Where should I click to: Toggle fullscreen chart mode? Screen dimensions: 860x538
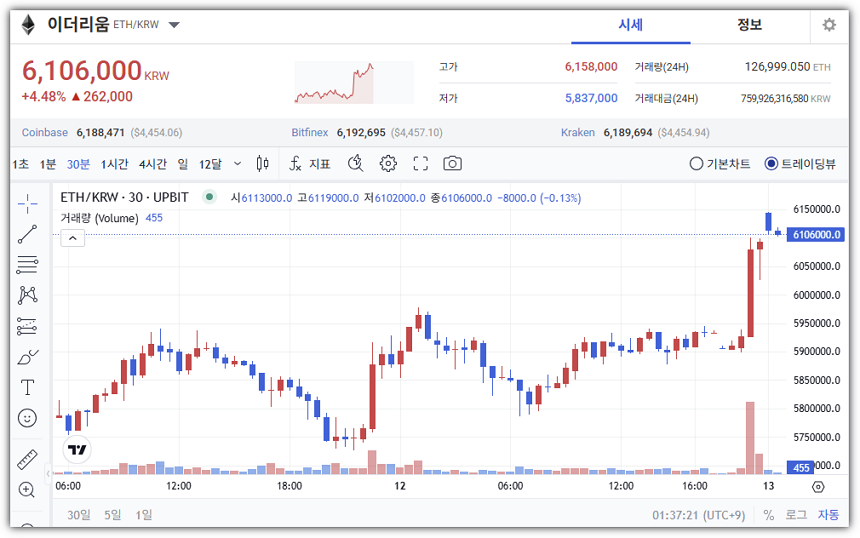(x=421, y=163)
